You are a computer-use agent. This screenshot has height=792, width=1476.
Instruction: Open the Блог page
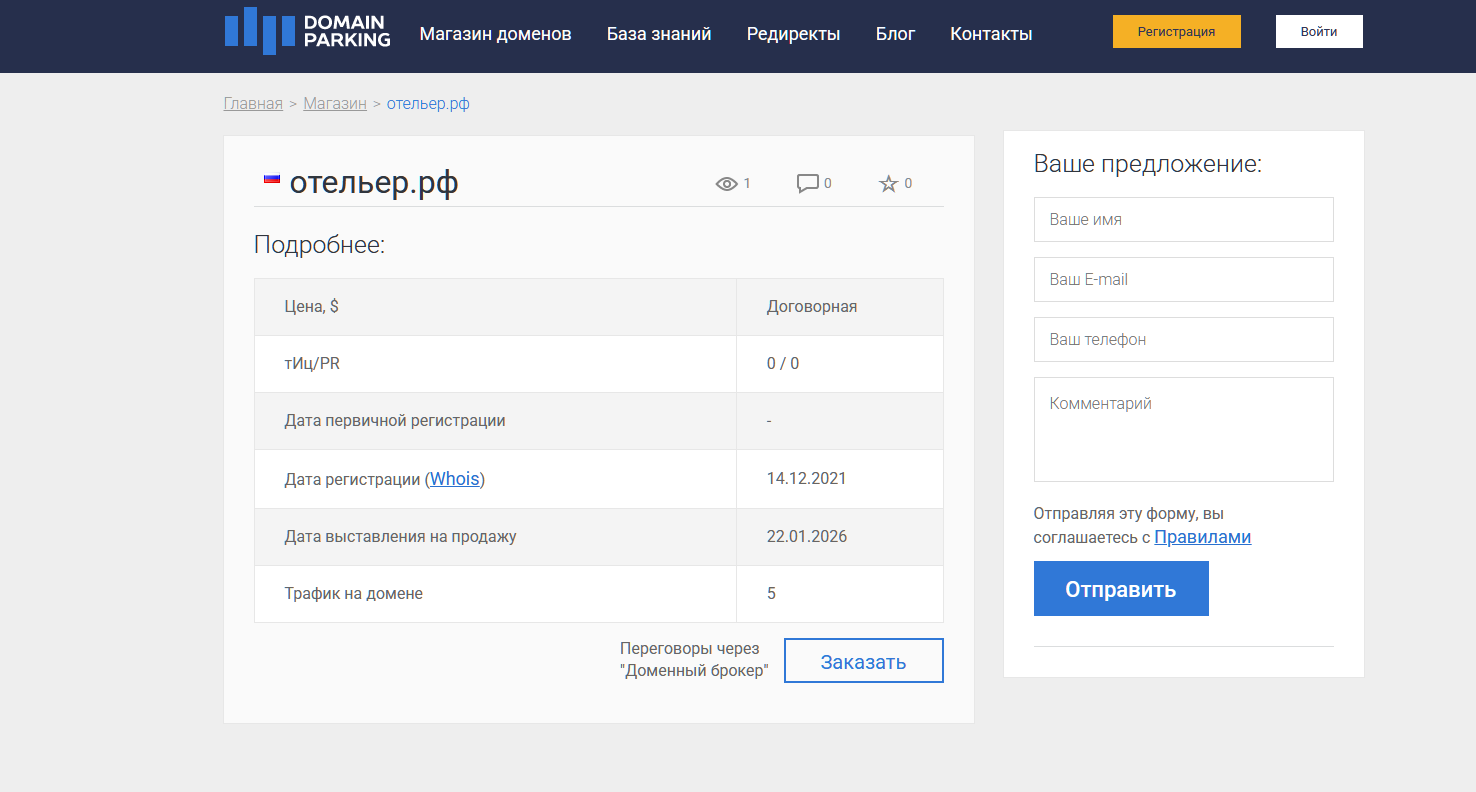895,34
